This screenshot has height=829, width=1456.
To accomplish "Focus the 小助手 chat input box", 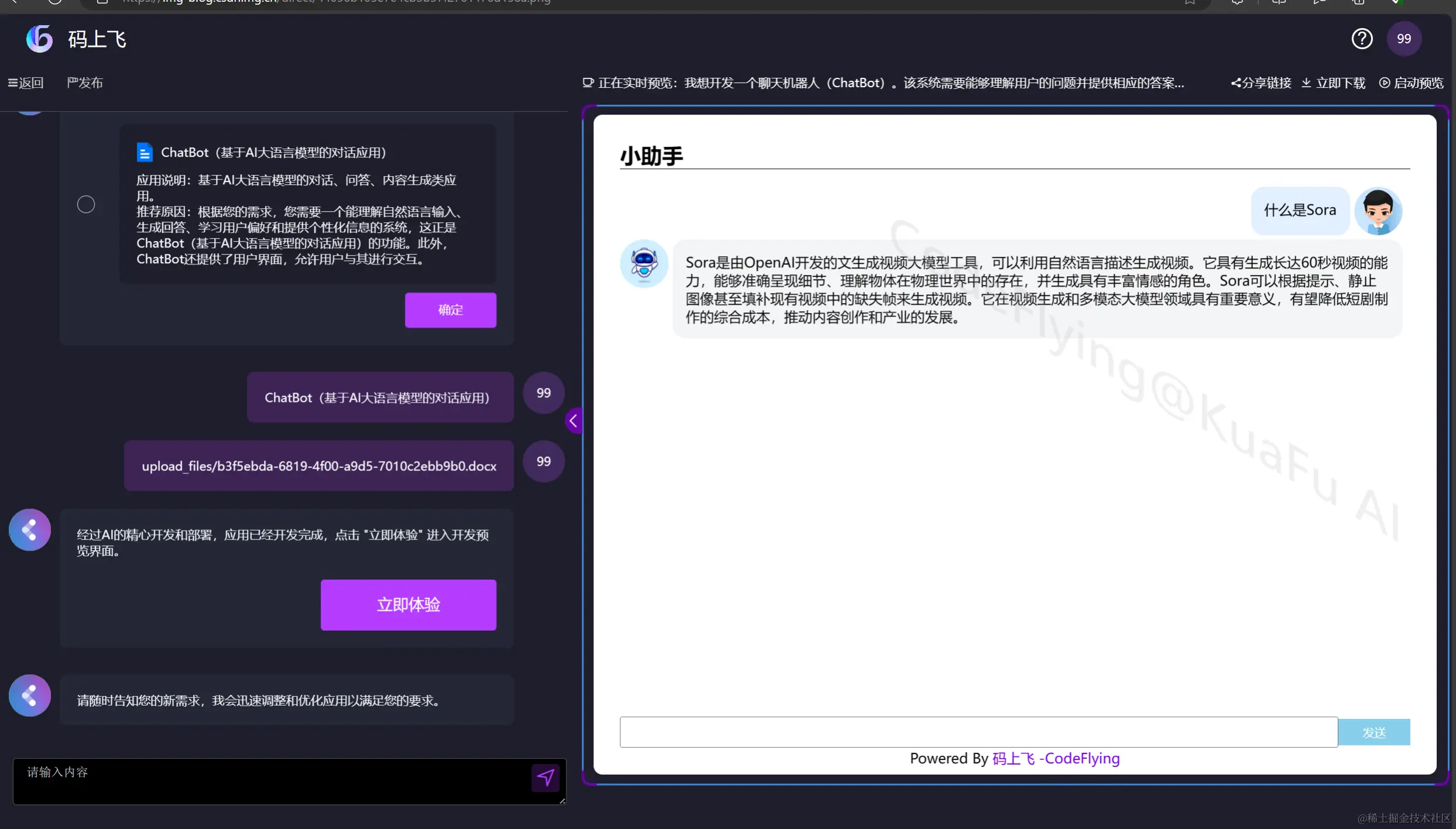I will [978, 732].
